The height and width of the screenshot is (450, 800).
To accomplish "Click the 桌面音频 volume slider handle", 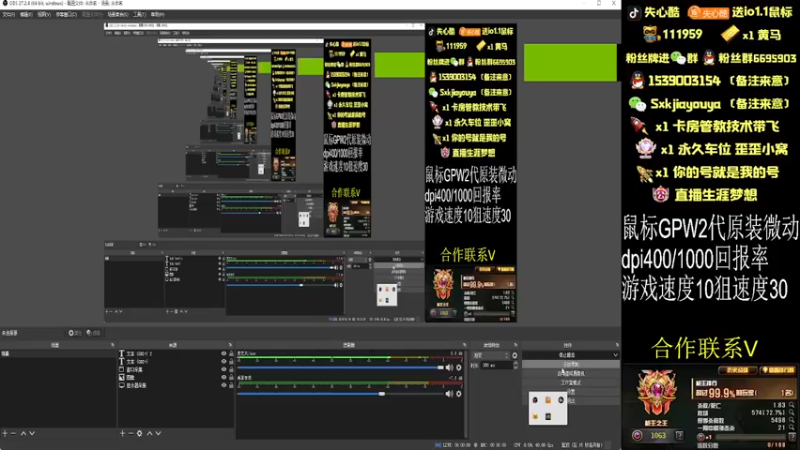I will (382, 394).
